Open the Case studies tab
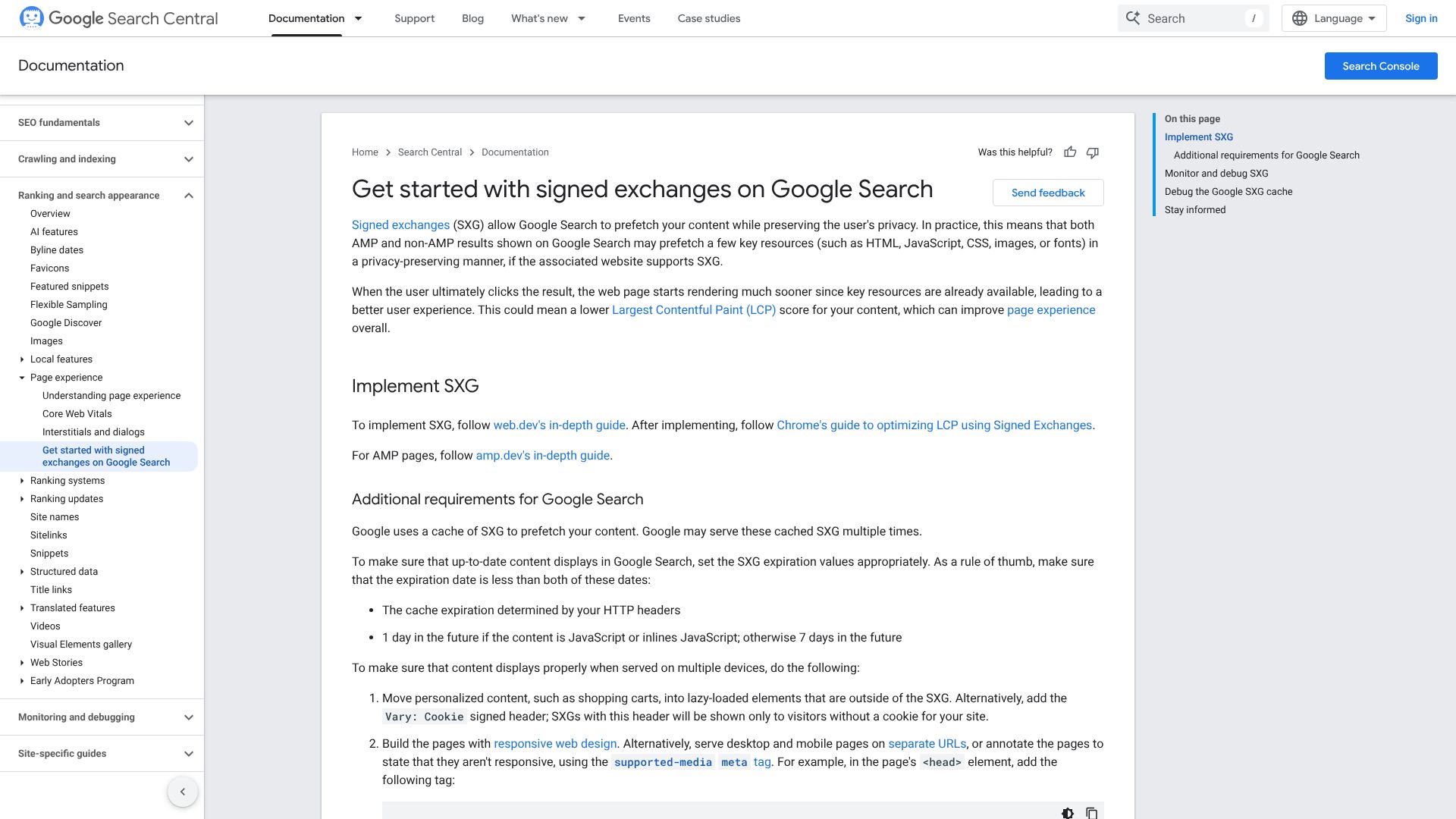 pos(709,18)
